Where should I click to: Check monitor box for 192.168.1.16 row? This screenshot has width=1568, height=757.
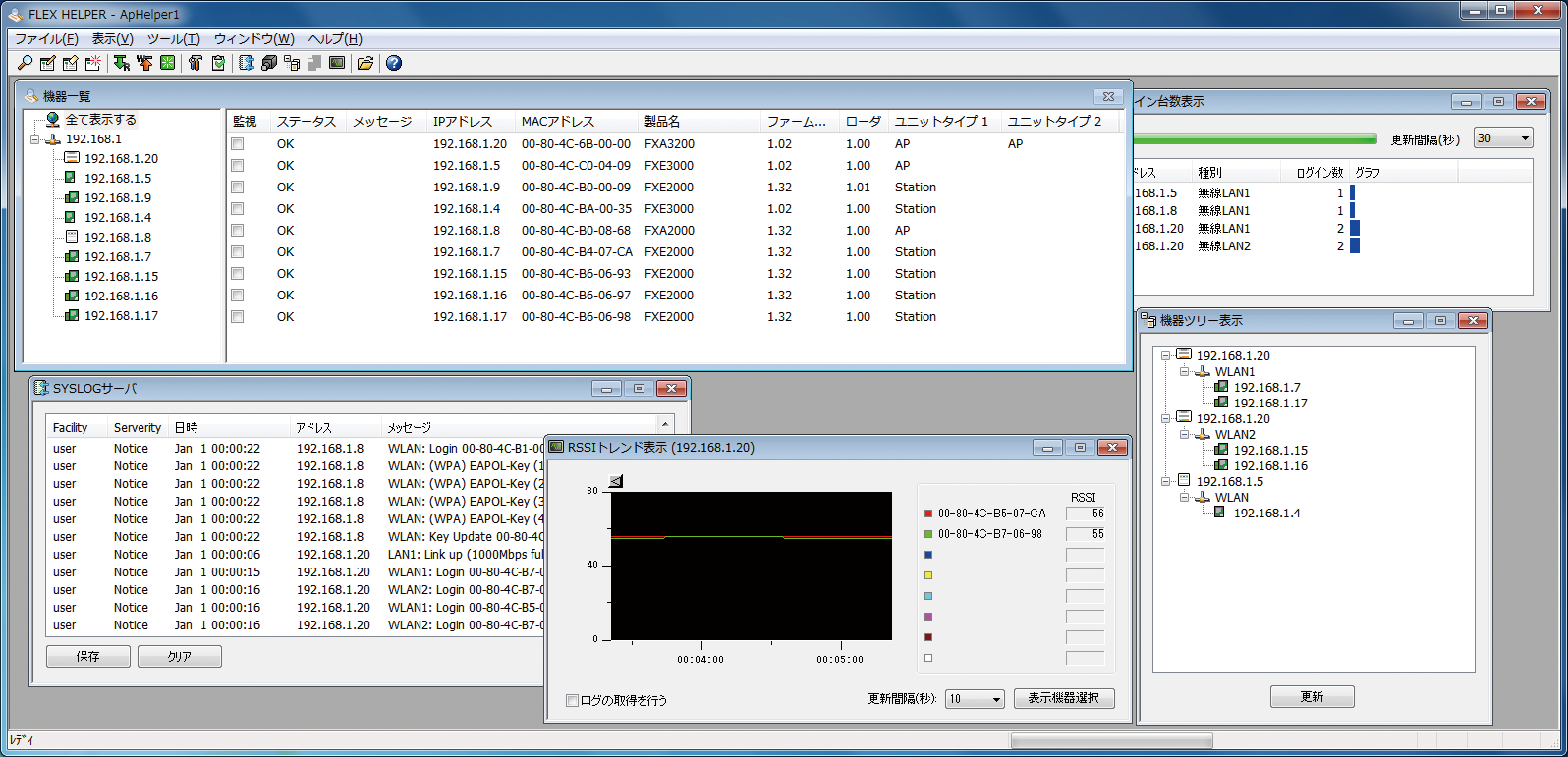237,296
